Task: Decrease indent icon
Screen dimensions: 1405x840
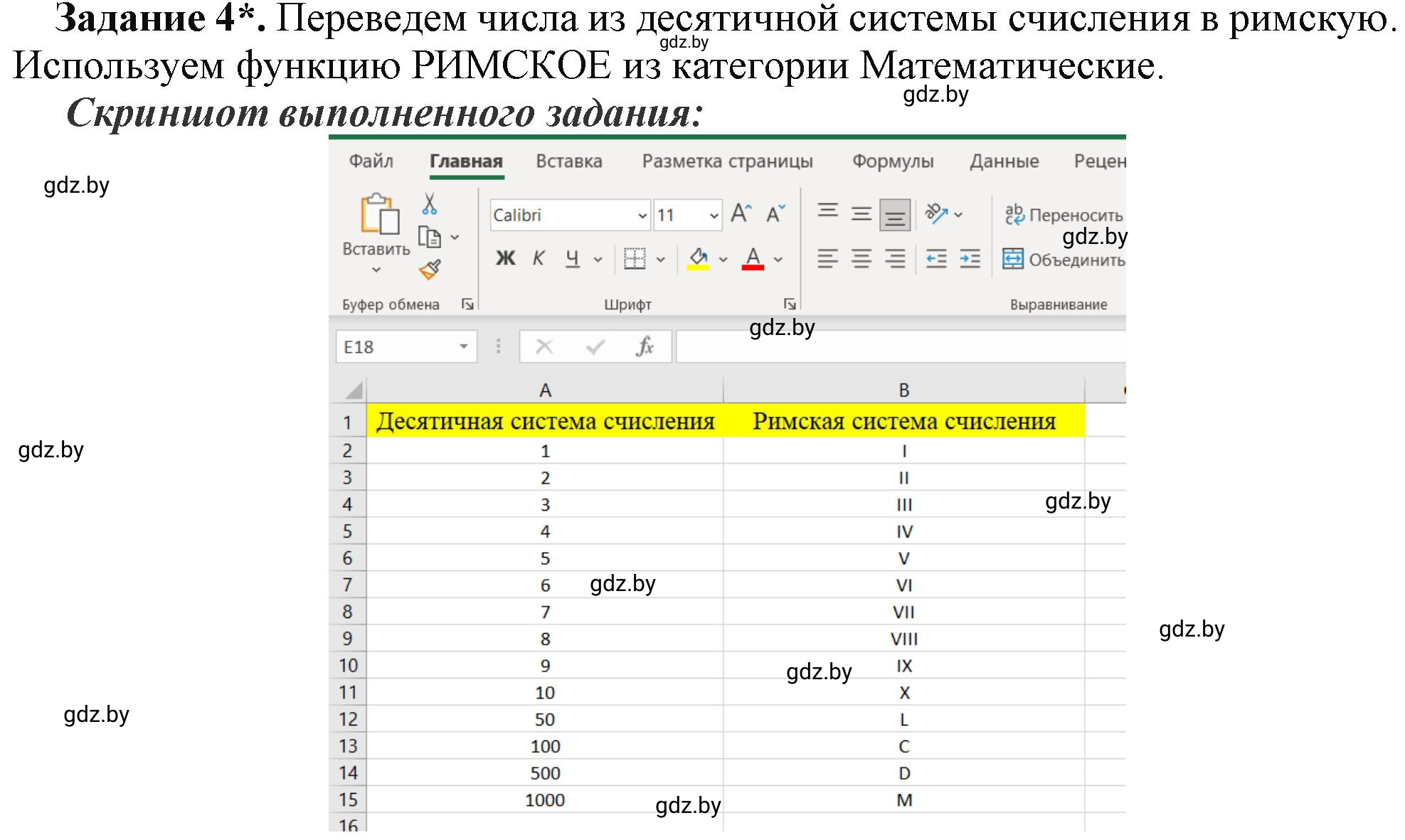Action: (x=936, y=259)
